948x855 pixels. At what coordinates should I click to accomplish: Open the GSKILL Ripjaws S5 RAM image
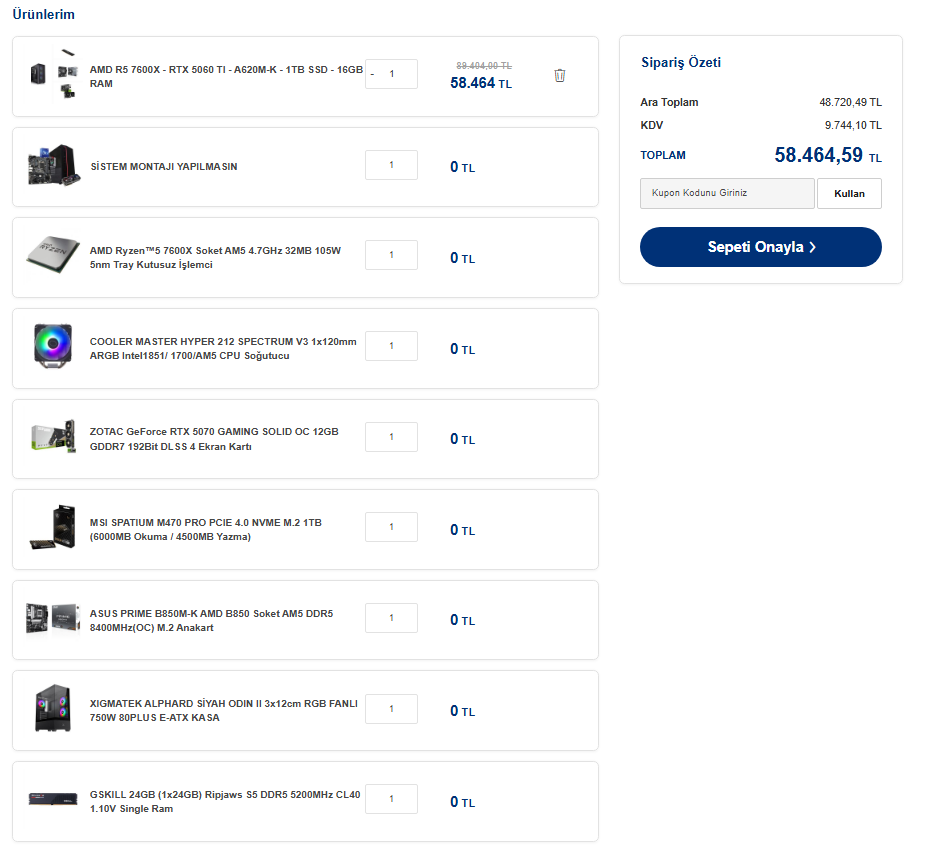coord(53,799)
